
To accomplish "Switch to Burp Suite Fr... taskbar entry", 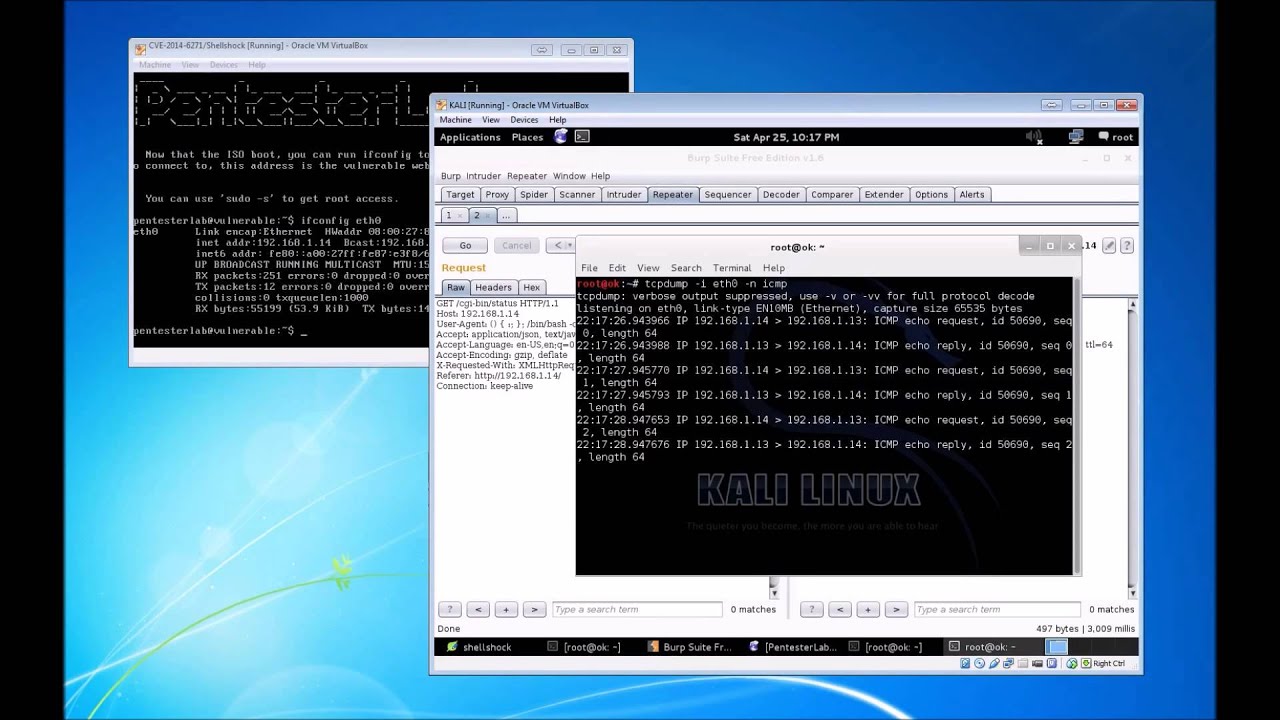I will click(690, 647).
